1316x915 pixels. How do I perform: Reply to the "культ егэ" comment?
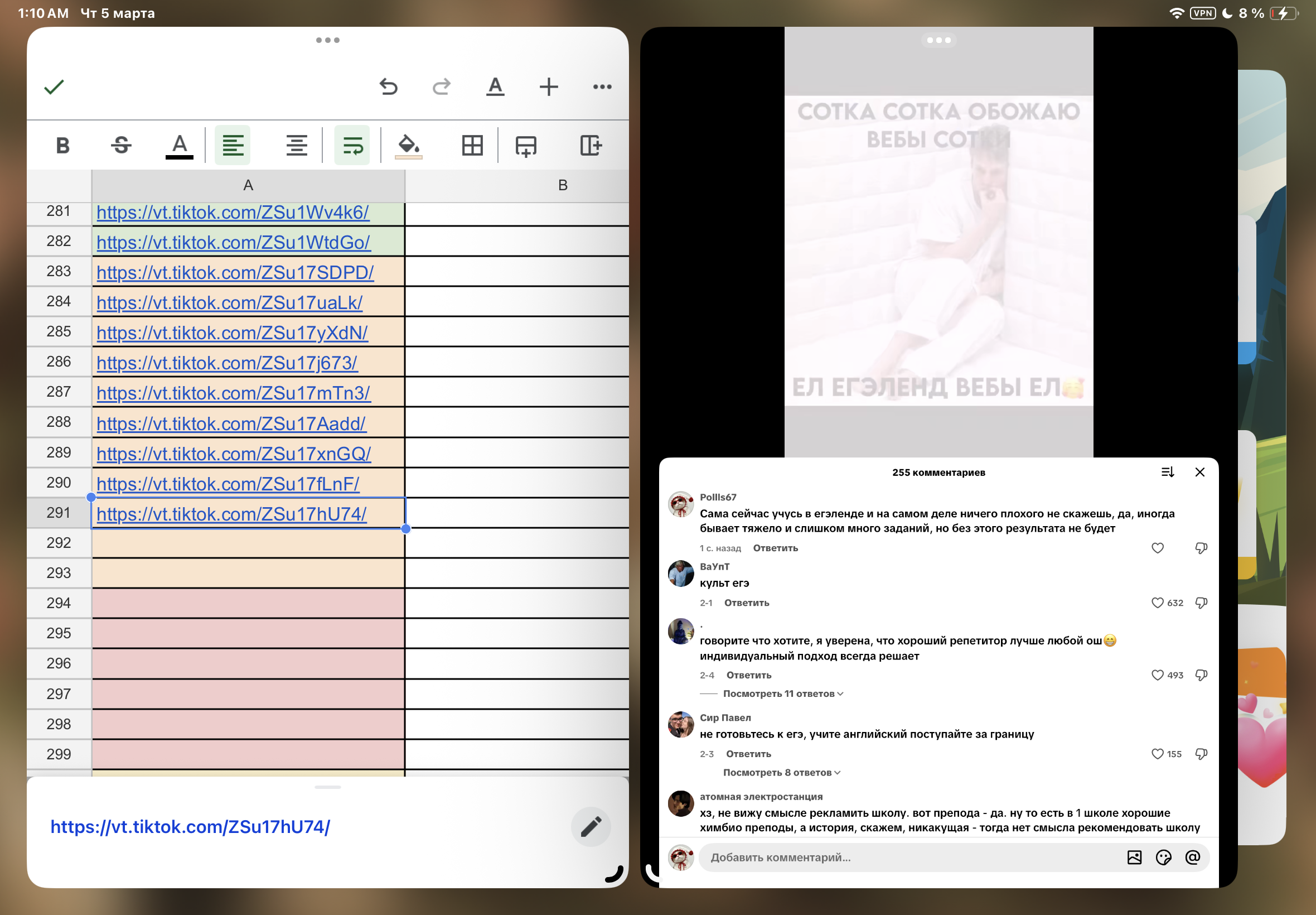[x=747, y=603]
